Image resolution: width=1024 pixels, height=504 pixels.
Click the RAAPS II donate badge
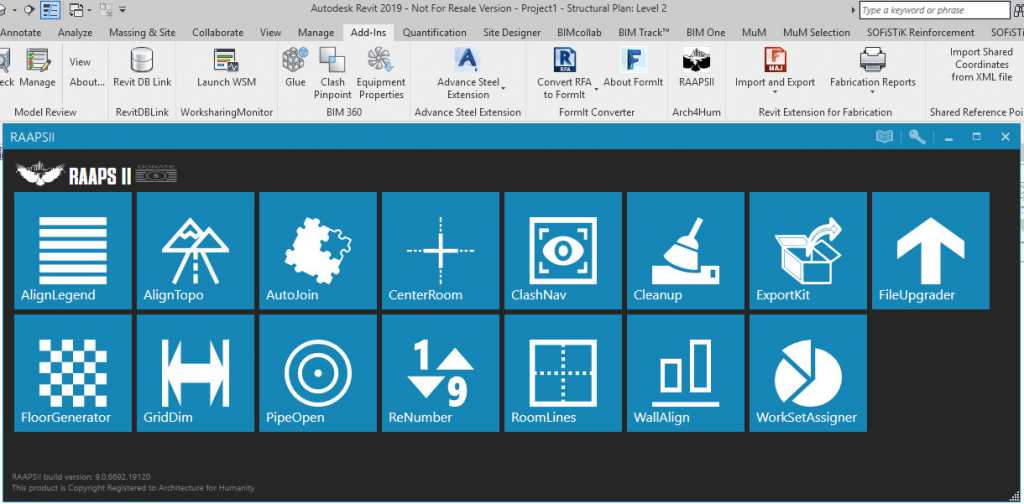(x=156, y=174)
